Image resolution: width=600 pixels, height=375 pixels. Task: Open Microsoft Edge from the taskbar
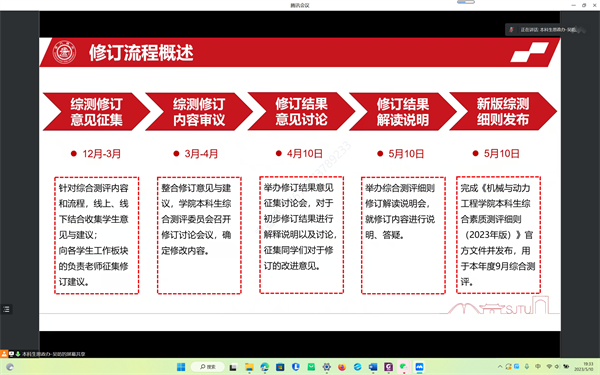click(x=264, y=367)
